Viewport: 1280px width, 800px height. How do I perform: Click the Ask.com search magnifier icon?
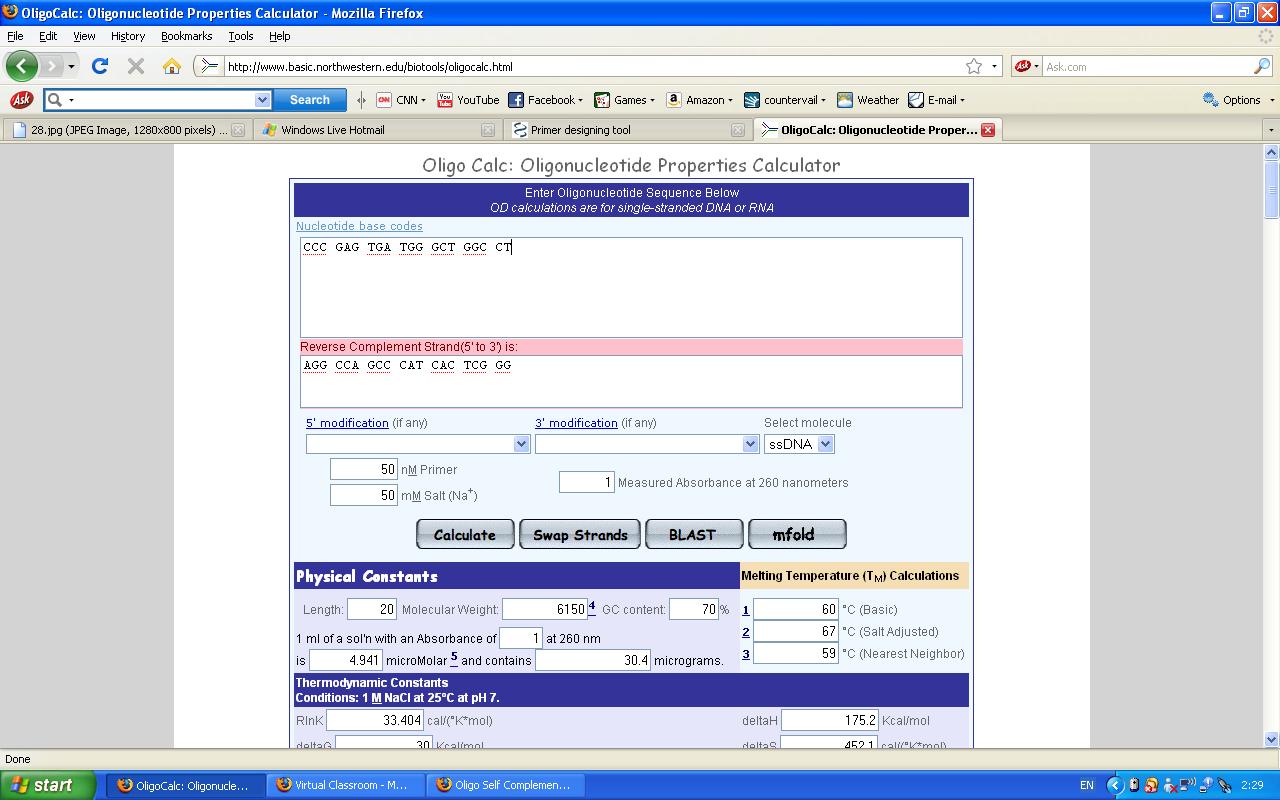point(1262,66)
